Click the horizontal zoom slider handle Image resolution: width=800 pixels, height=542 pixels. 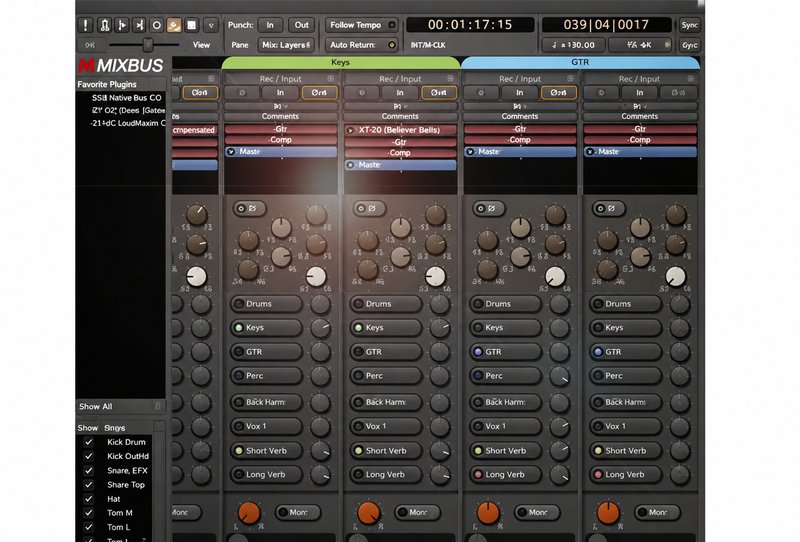coord(147,45)
